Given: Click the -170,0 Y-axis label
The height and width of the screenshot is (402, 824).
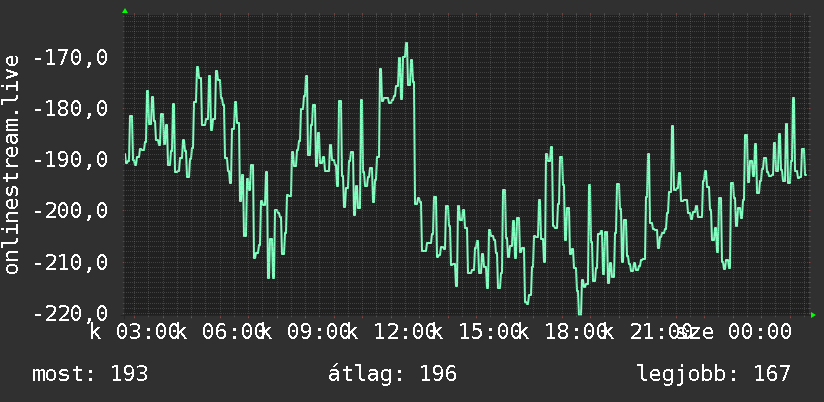Looking at the screenshot, I should click(70, 57).
